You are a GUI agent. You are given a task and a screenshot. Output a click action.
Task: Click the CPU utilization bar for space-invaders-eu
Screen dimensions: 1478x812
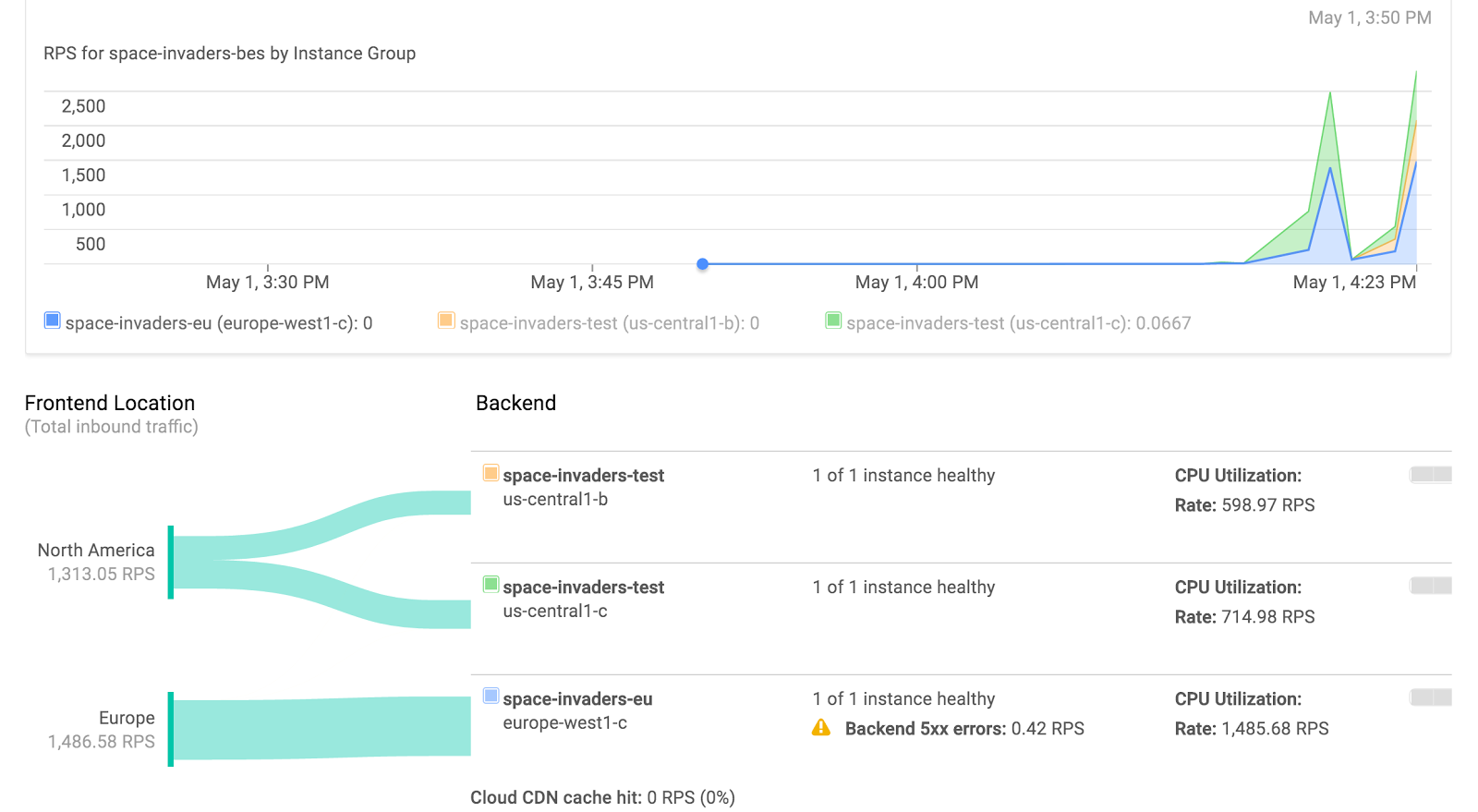click(1431, 697)
